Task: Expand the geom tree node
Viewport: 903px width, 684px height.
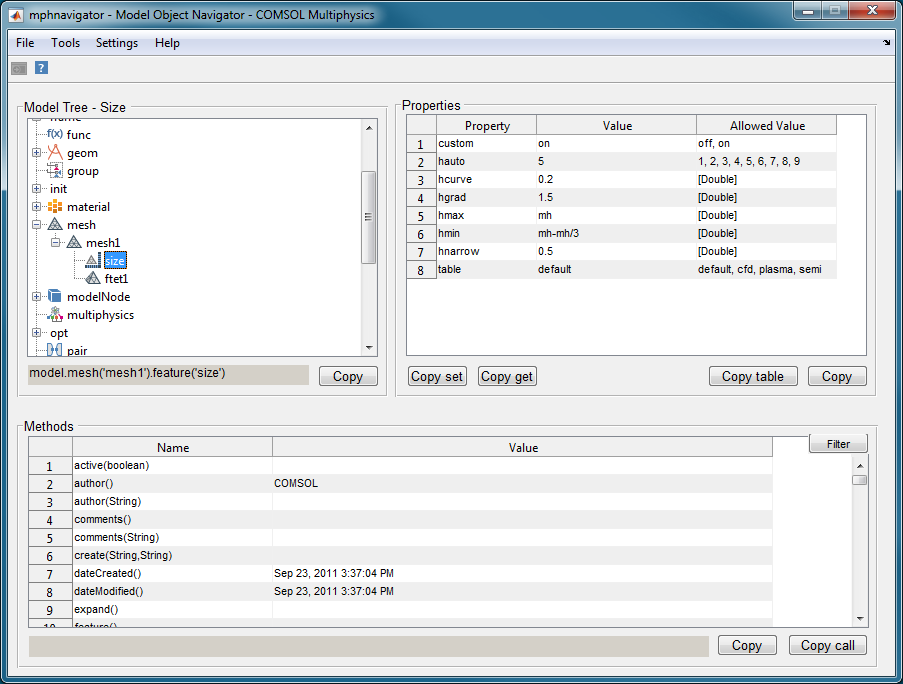Action: (37, 153)
